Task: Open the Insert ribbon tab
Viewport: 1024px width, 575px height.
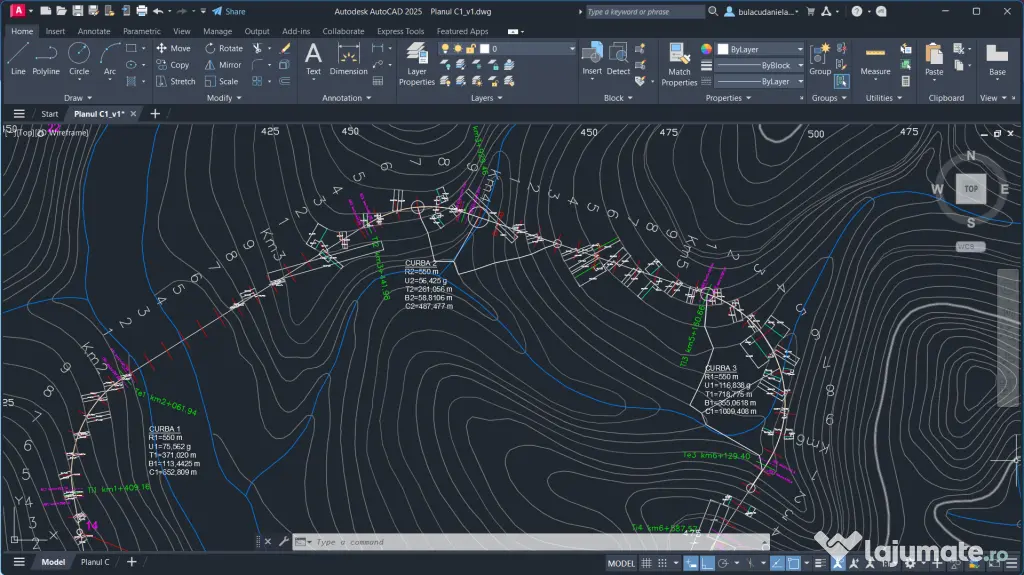Action: (55, 31)
